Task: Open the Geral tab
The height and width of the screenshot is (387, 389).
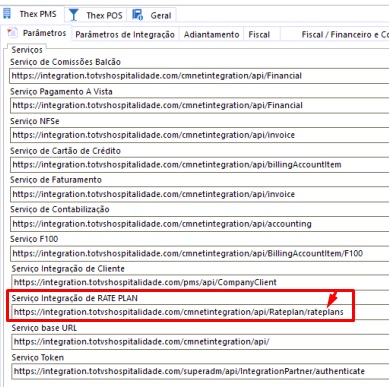Action: coord(152,15)
